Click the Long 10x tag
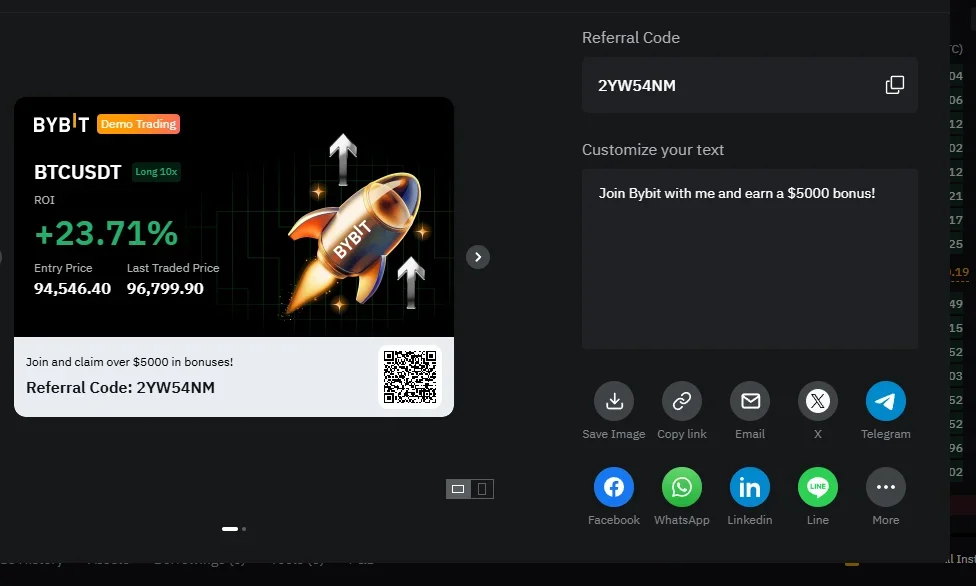This screenshot has height=586, width=976. pyautogui.click(x=156, y=172)
